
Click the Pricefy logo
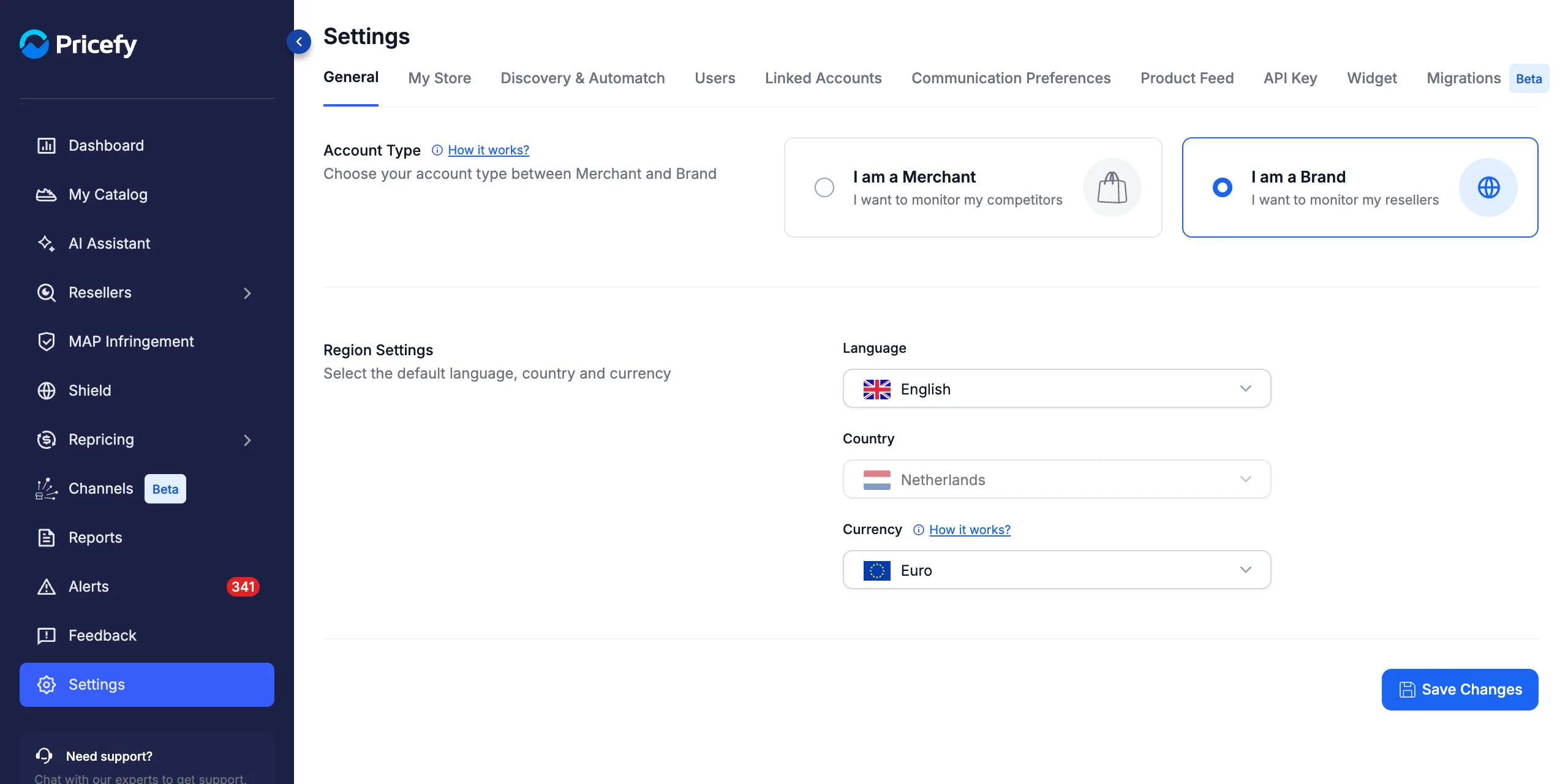coord(78,44)
